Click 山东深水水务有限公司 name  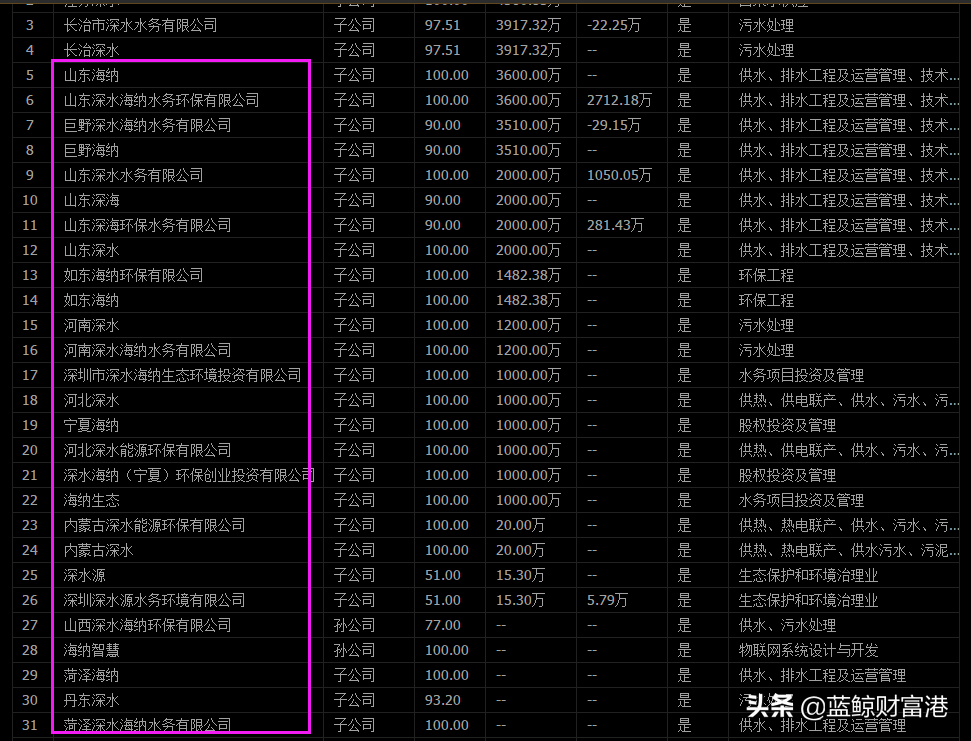click(x=133, y=175)
